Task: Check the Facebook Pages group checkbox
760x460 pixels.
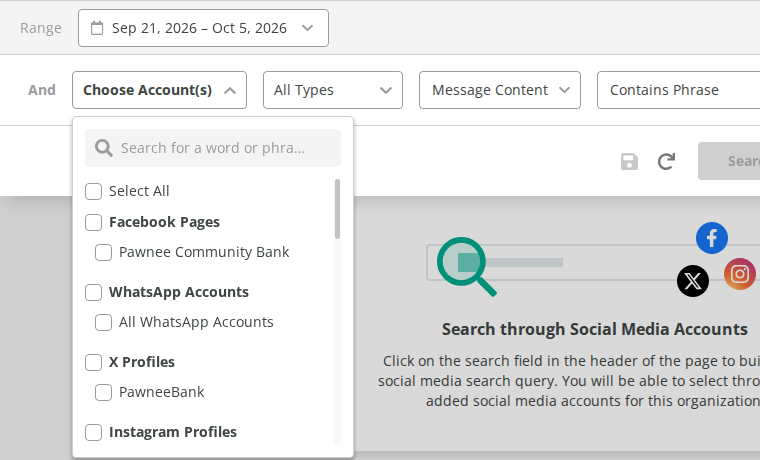Action: pos(94,222)
